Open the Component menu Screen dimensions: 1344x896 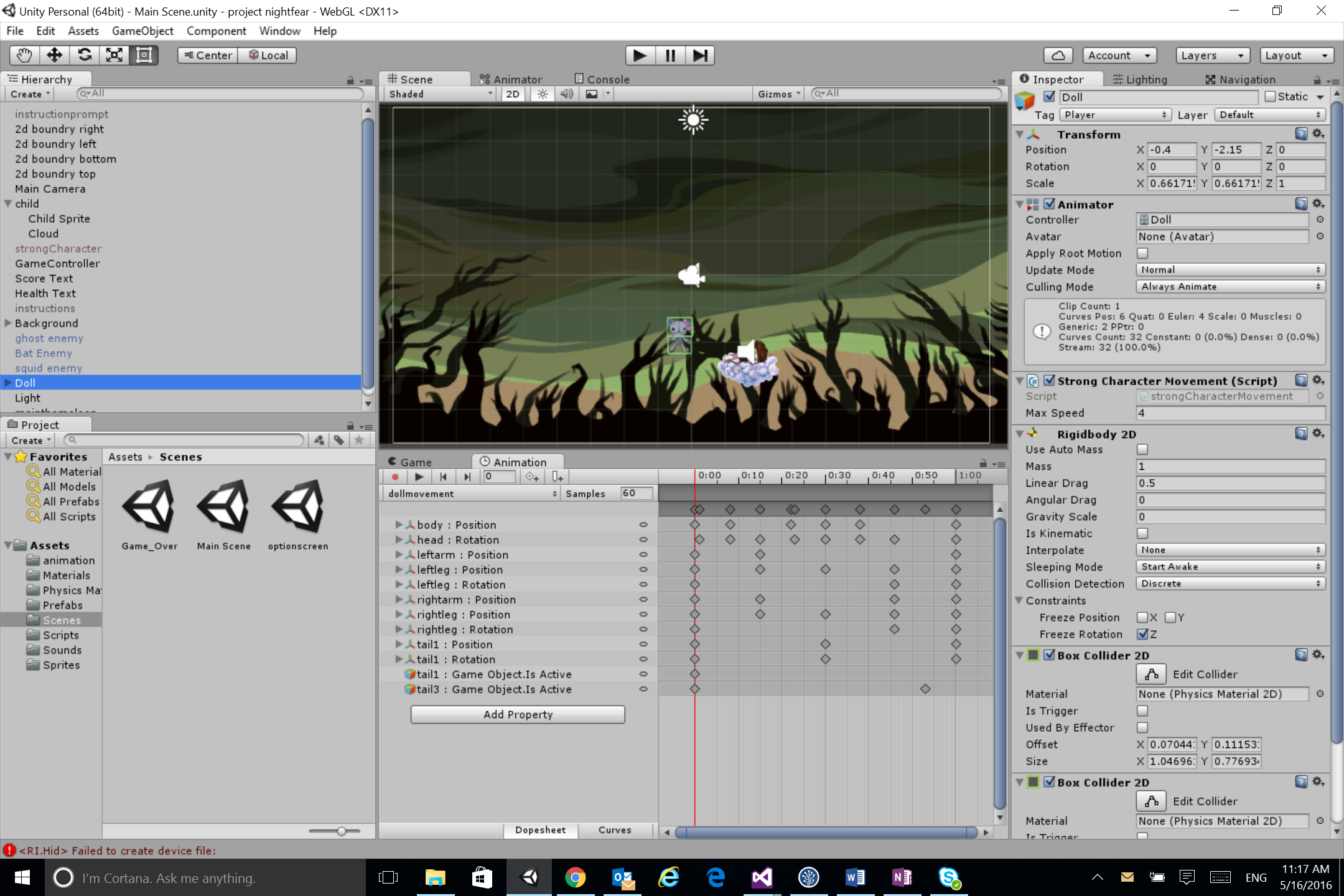[x=217, y=30]
